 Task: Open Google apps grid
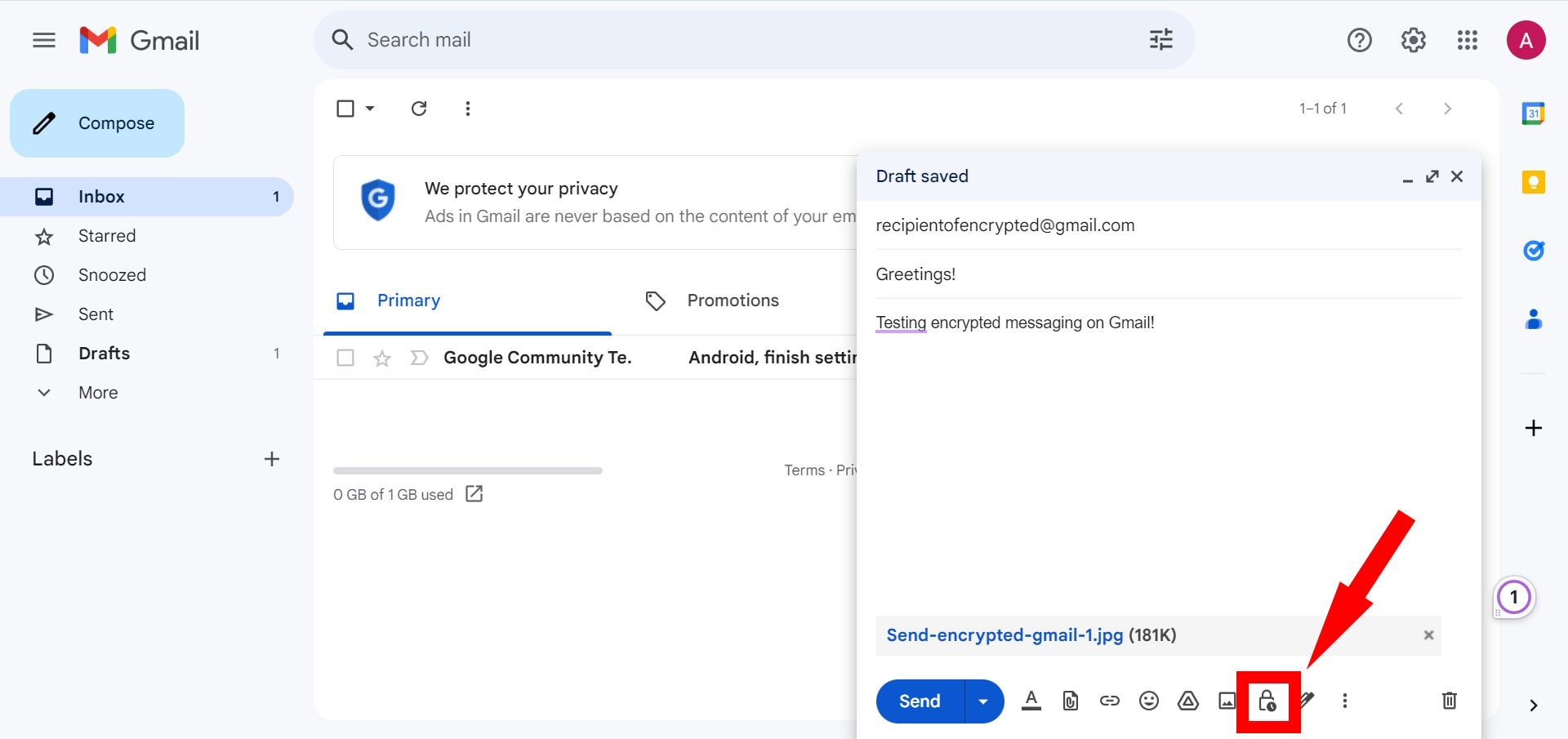(x=1467, y=40)
